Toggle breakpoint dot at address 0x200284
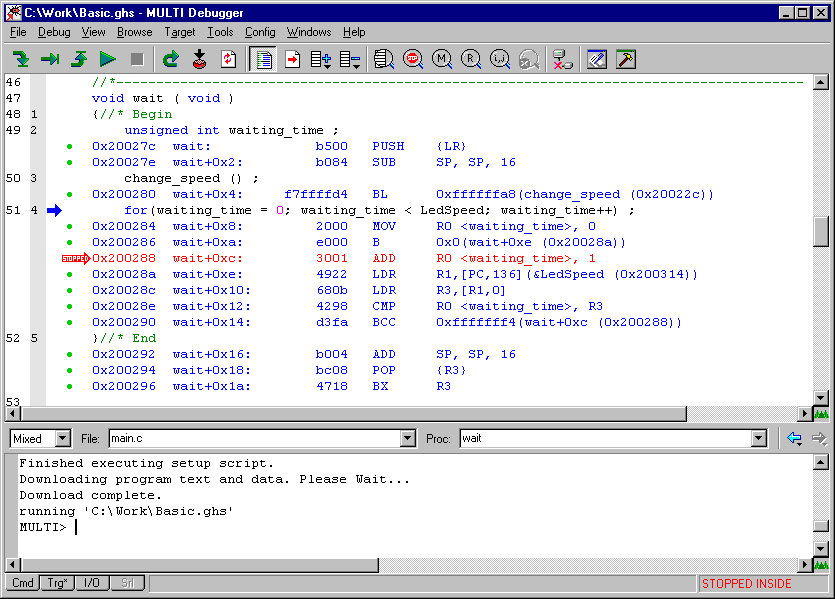835x599 pixels. [x=70, y=226]
